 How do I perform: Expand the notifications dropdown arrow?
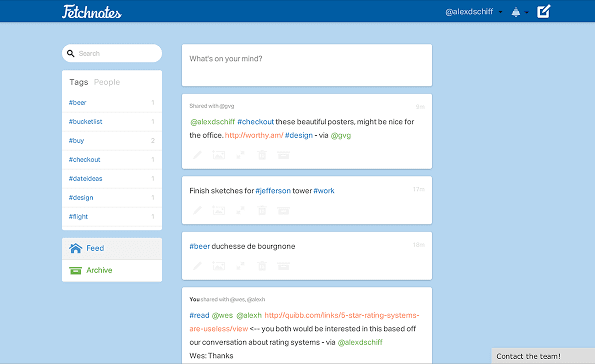click(x=526, y=13)
